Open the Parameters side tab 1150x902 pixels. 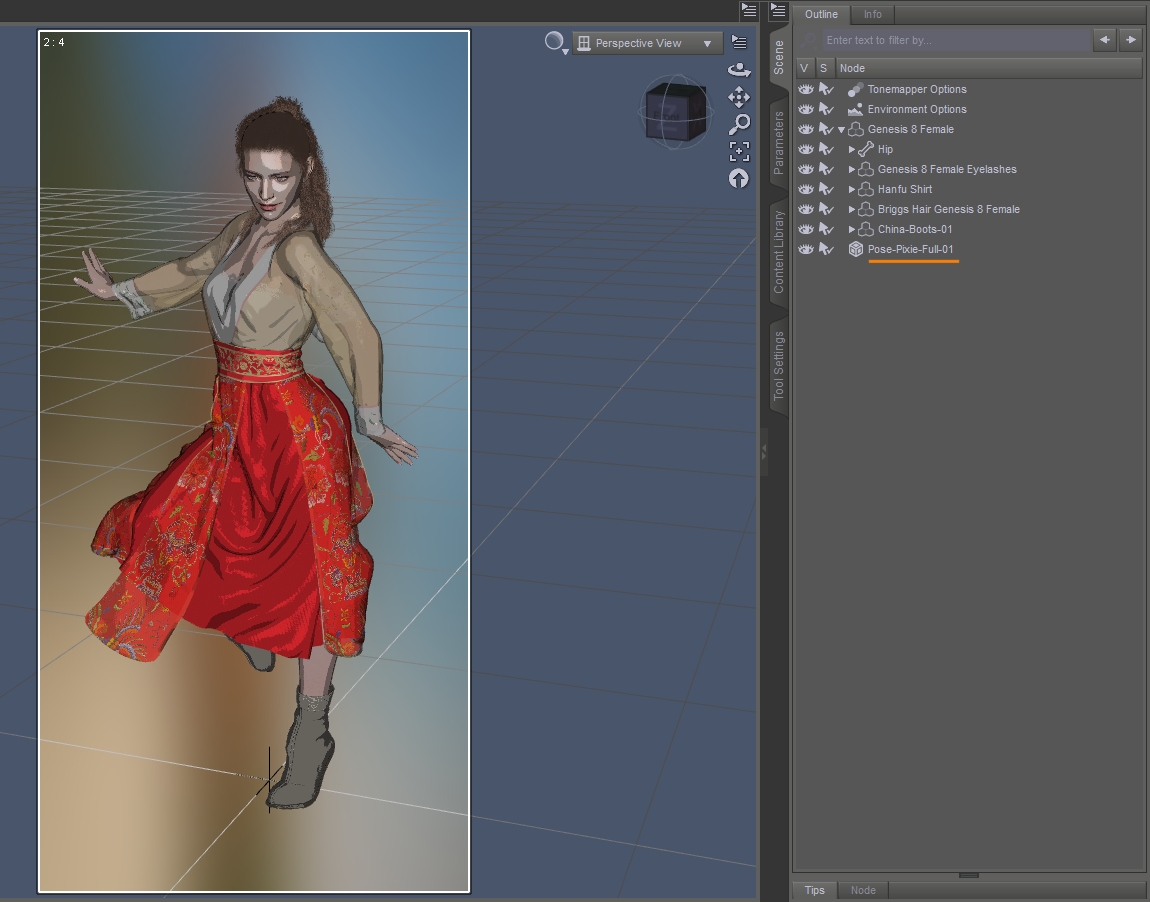778,143
